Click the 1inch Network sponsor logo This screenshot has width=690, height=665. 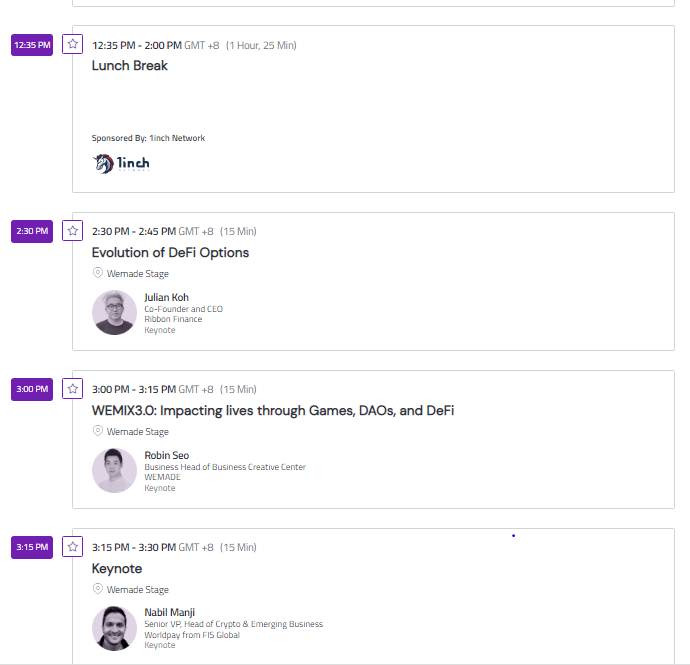[x=121, y=164]
